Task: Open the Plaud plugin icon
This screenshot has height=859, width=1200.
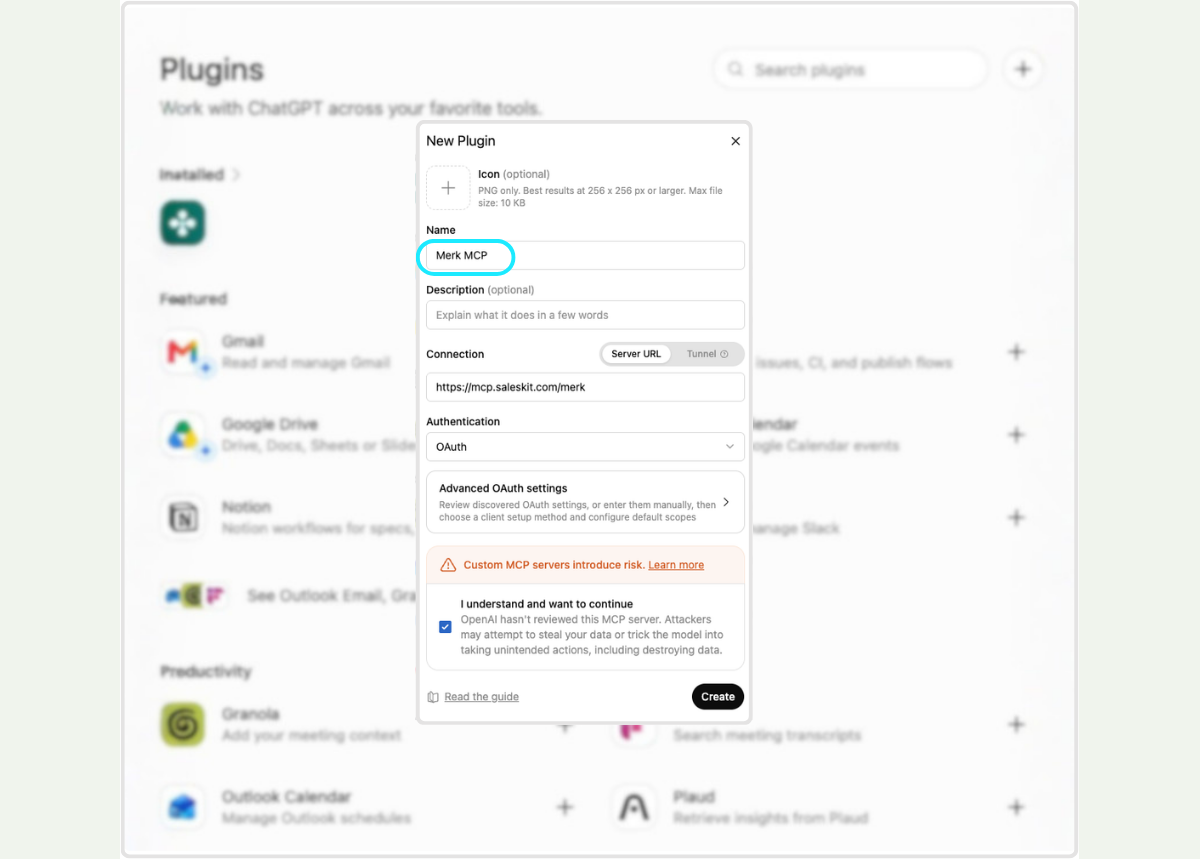Action: [634, 807]
